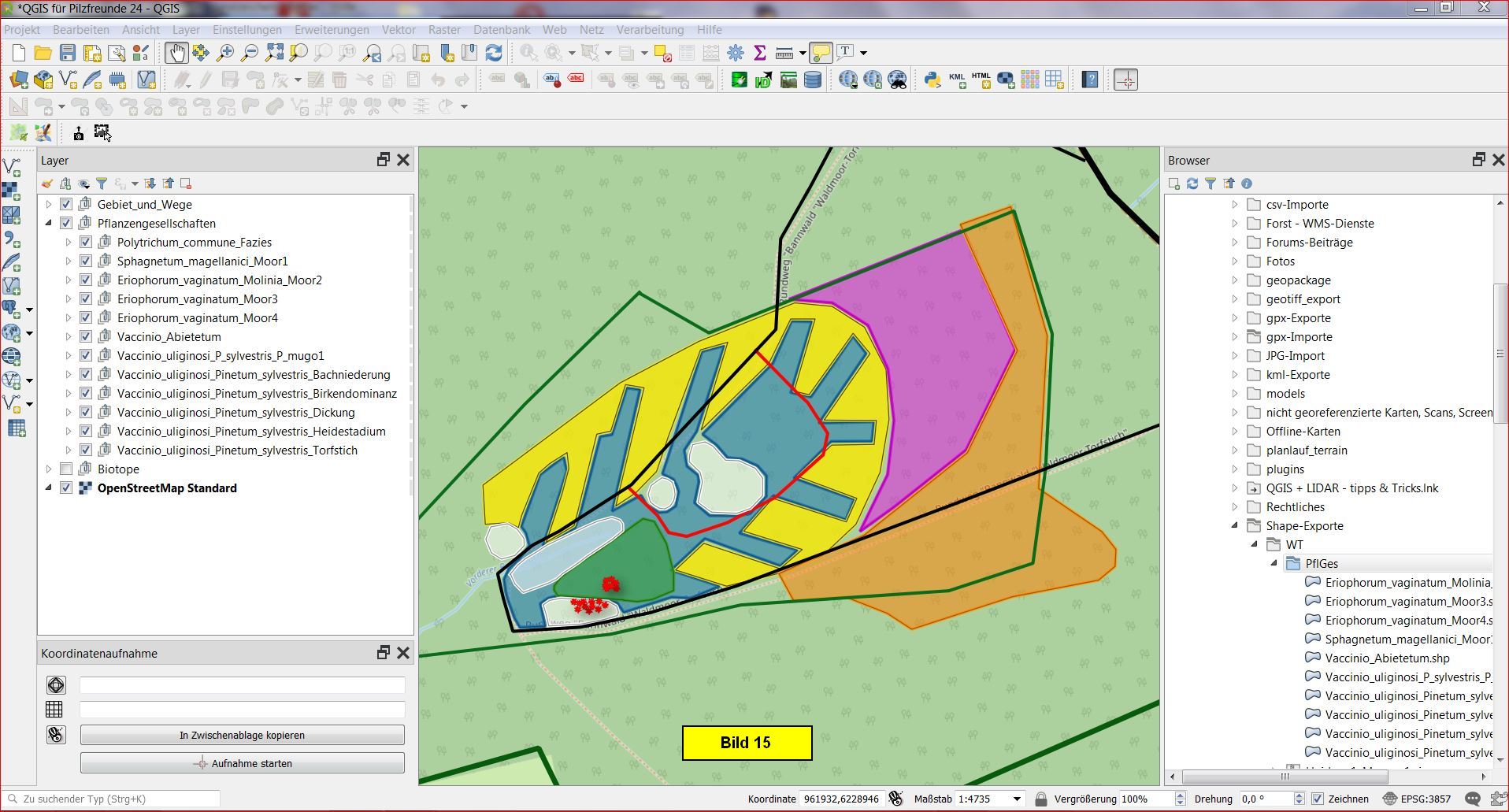This screenshot has width=1509, height=812.
Task: Open the Maßstab scale dropdown
Action: click(1017, 799)
